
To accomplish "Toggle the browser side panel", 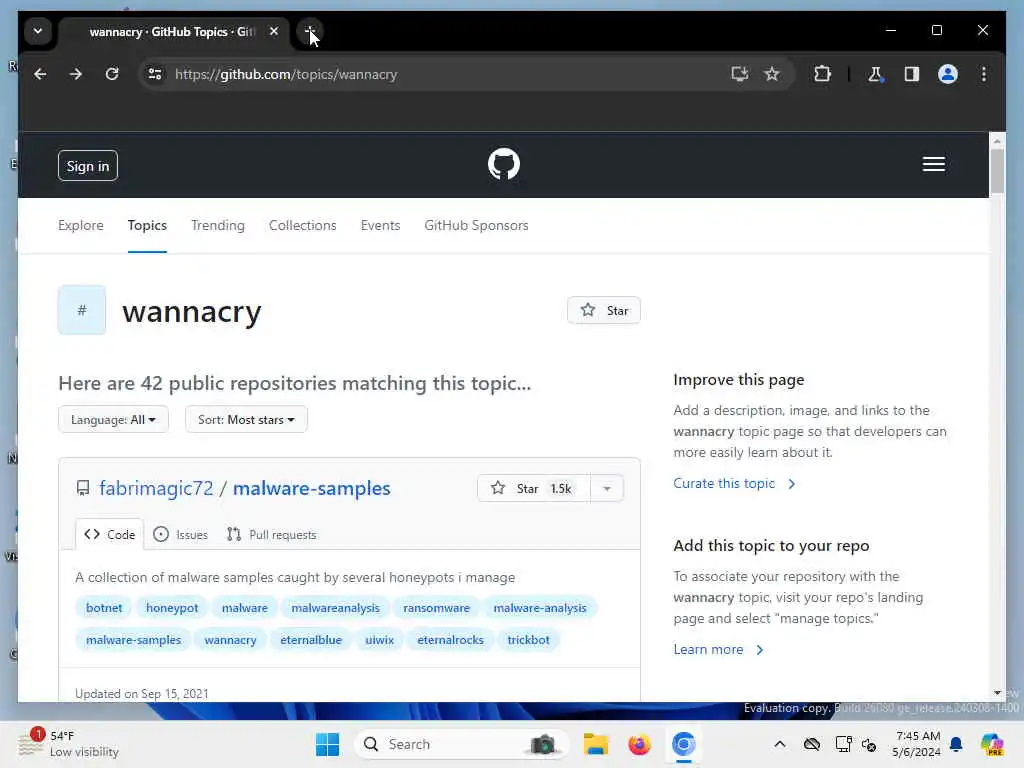I will tap(912, 74).
